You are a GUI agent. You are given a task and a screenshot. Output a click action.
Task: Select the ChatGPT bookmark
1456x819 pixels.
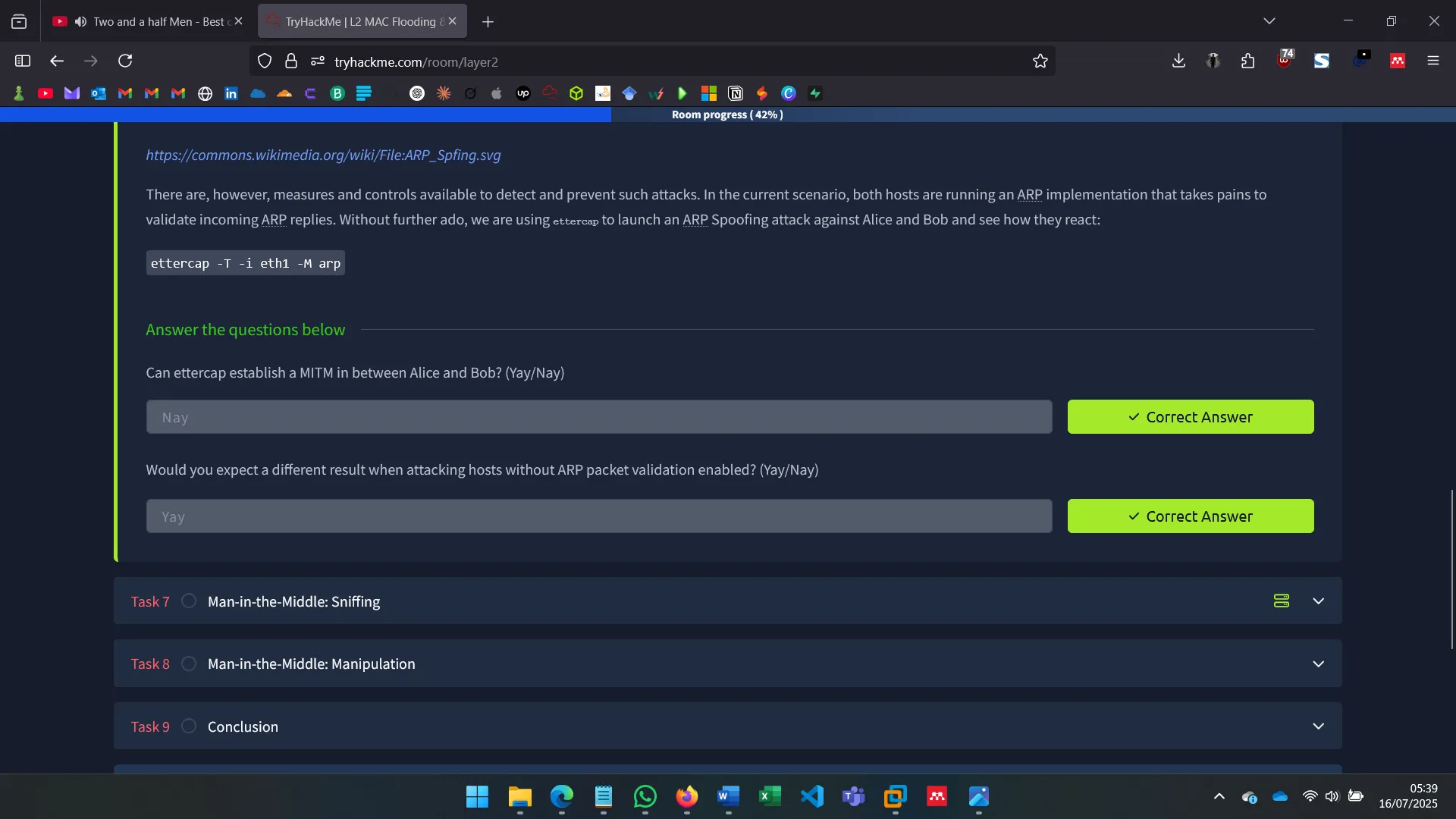tap(417, 93)
